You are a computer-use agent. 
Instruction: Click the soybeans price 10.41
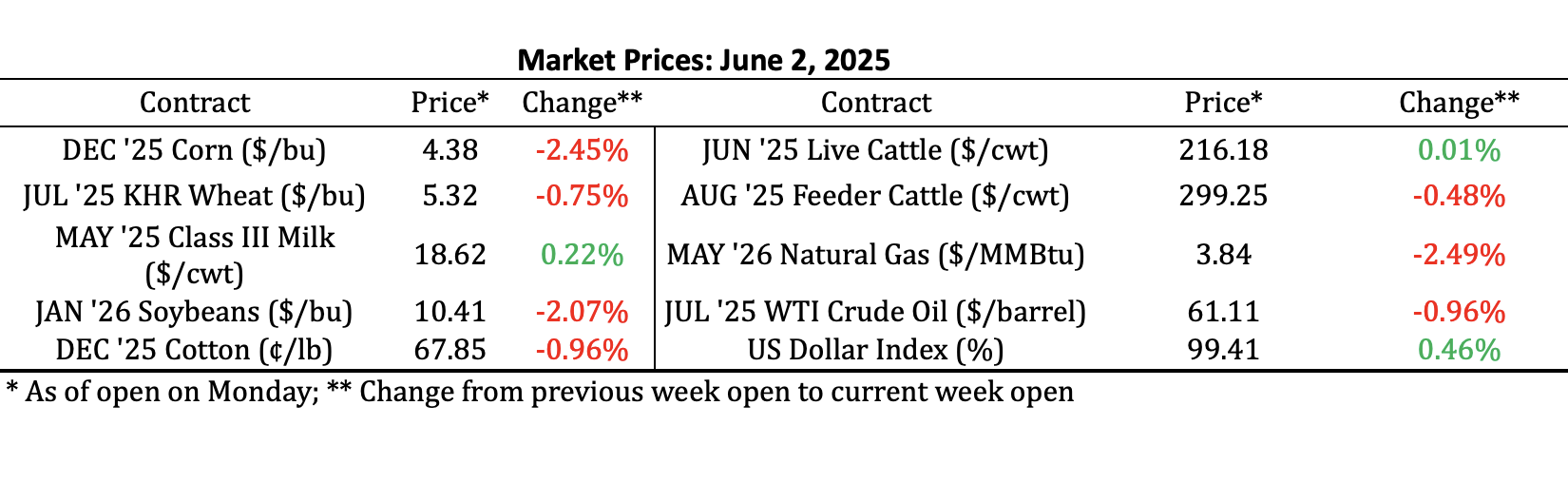click(449, 312)
